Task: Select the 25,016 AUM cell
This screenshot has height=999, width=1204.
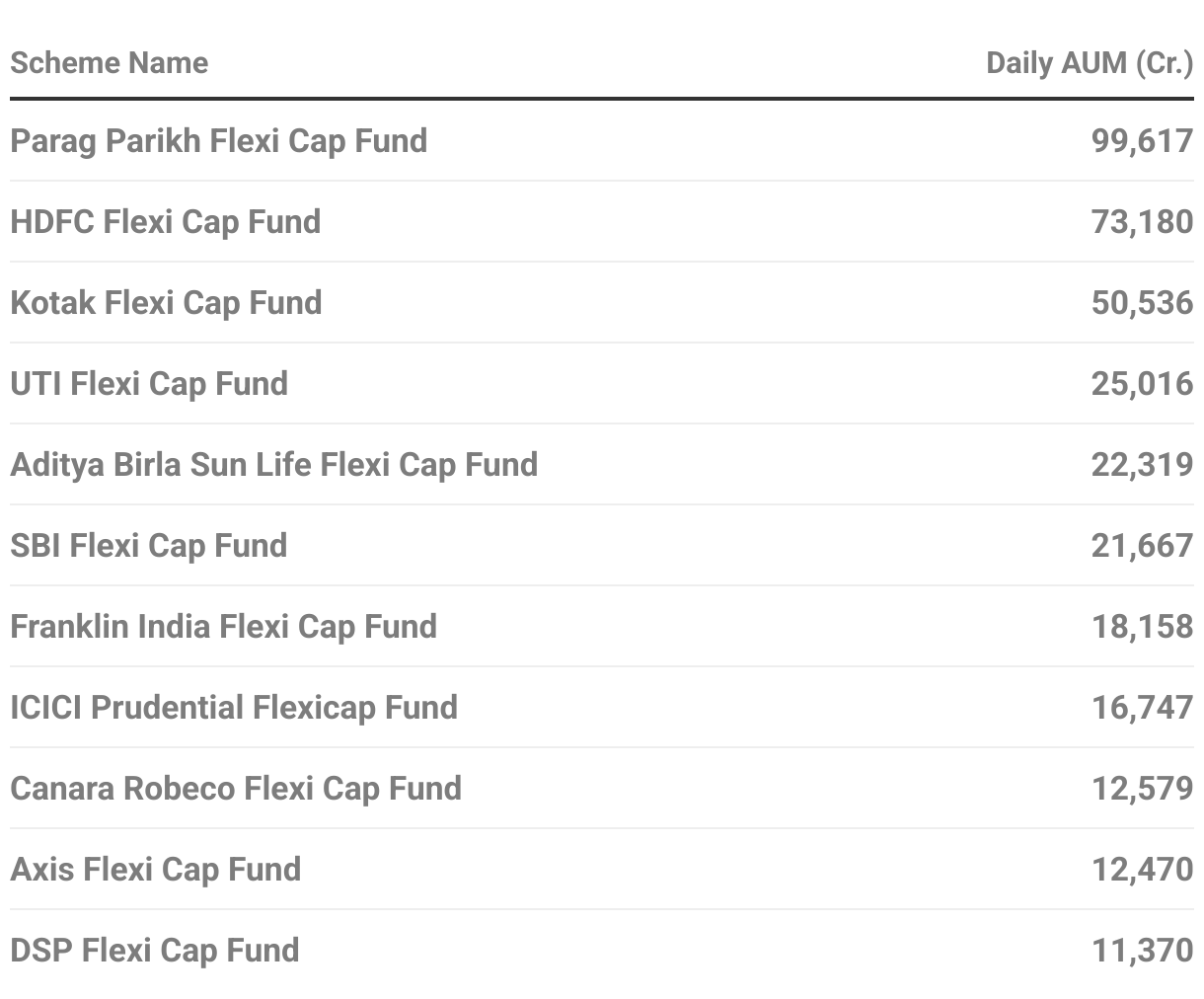Action: (x=1142, y=384)
